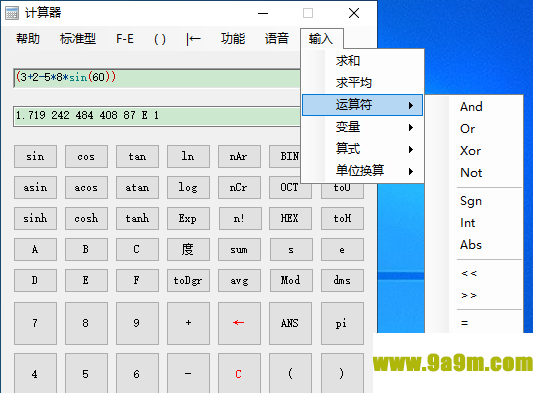Click the Mod button
The width and height of the screenshot is (533, 393).
coord(290,280)
